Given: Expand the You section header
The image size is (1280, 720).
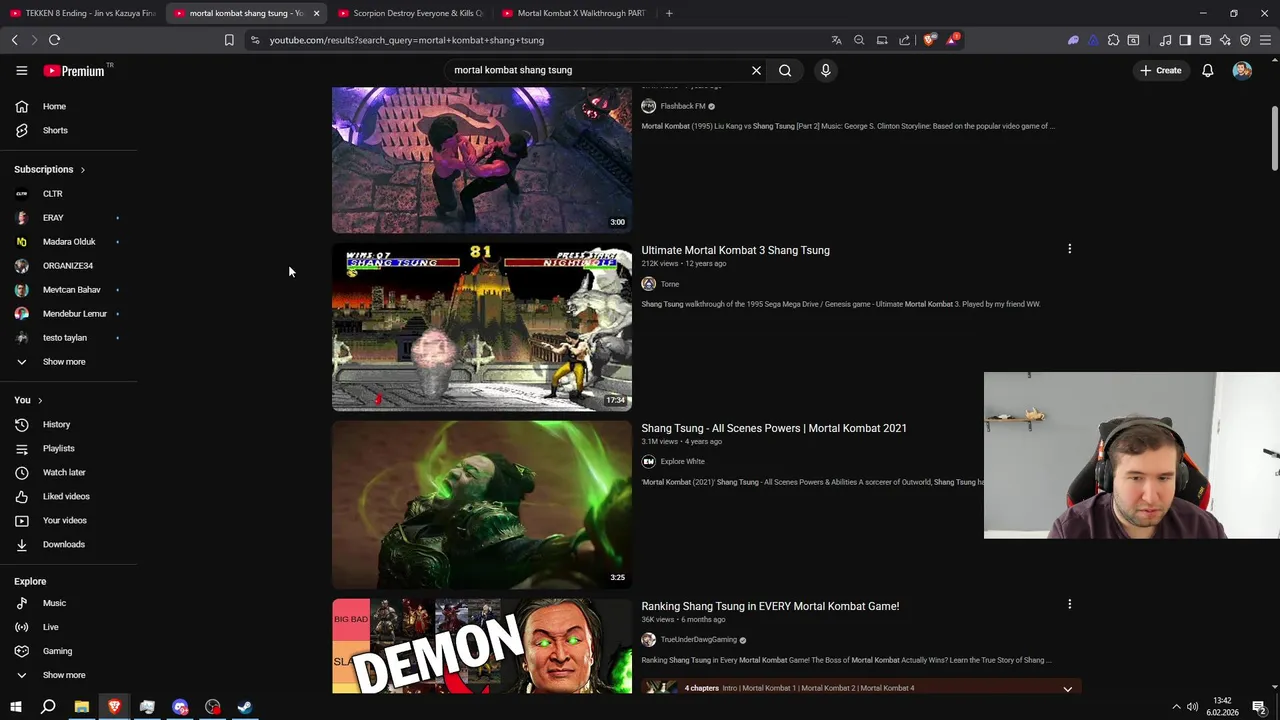Looking at the screenshot, I should (x=28, y=400).
